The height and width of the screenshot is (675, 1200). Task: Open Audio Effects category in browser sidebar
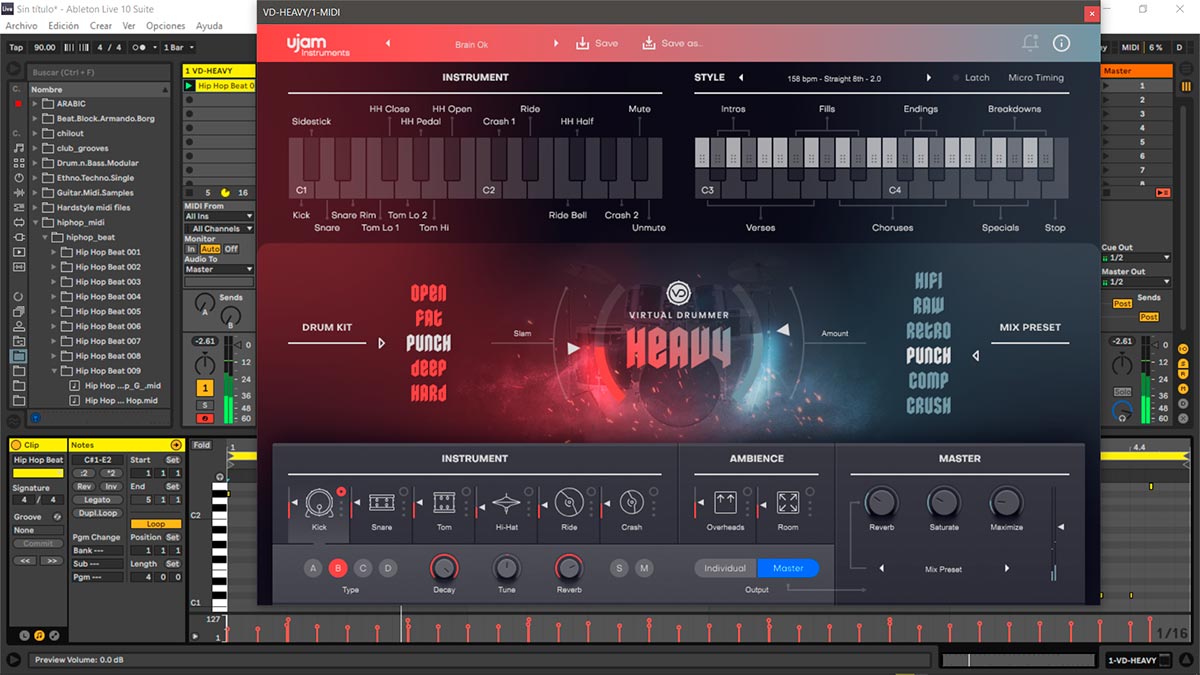[x=18, y=192]
